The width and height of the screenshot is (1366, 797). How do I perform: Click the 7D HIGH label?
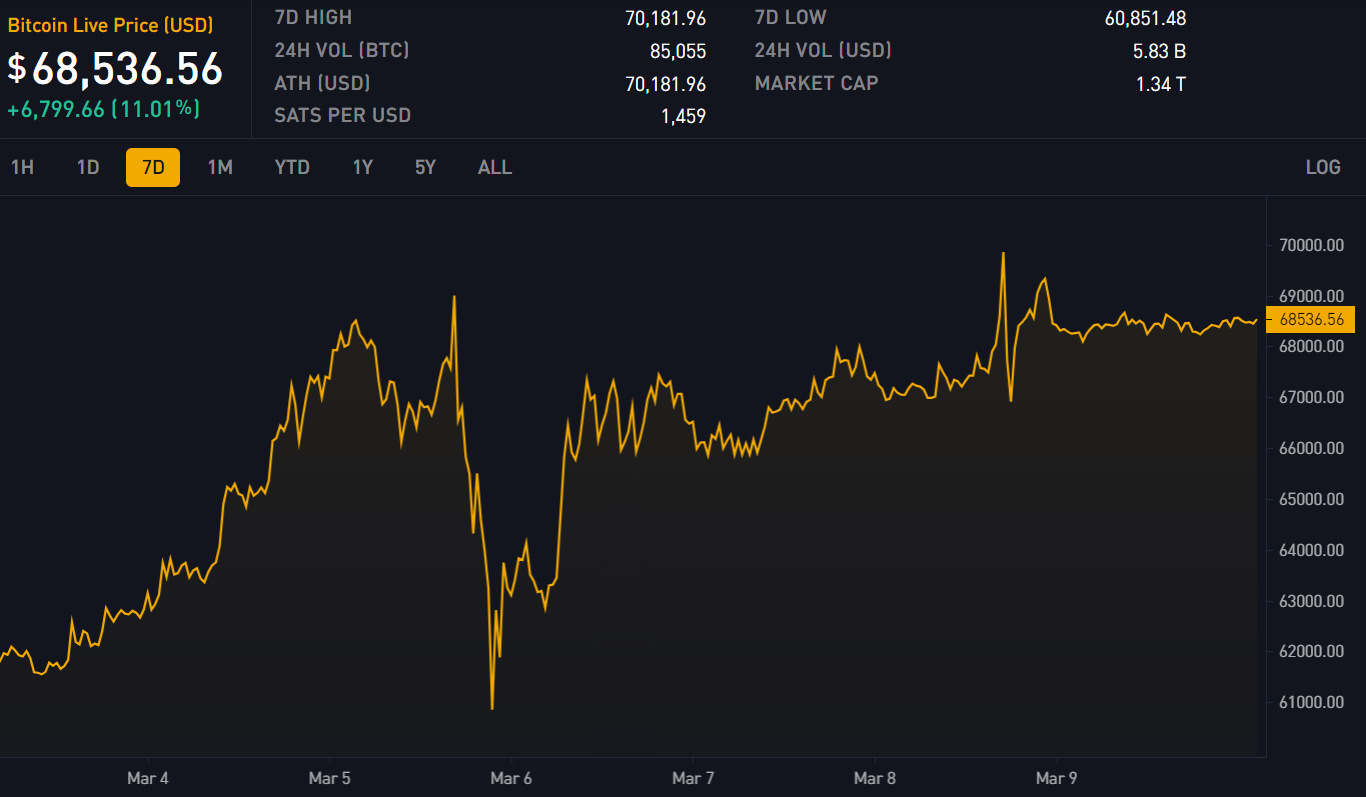point(313,18)
